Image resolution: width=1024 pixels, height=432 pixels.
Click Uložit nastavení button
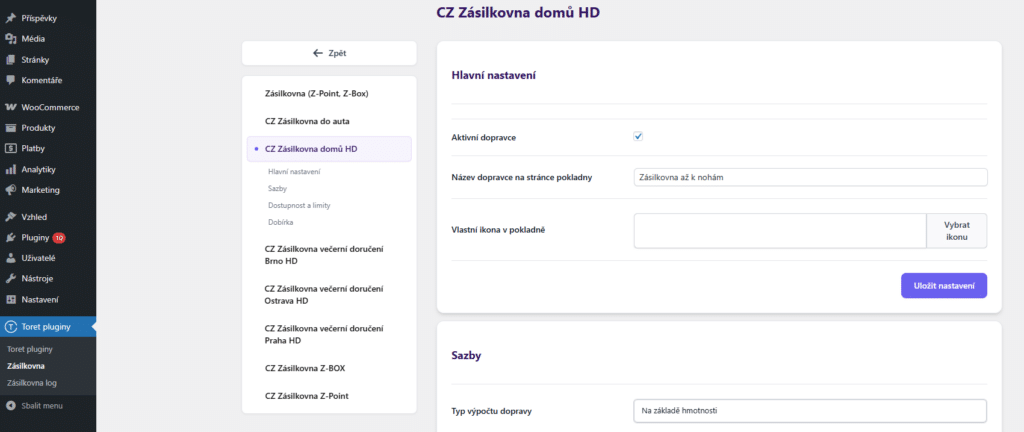944,286
